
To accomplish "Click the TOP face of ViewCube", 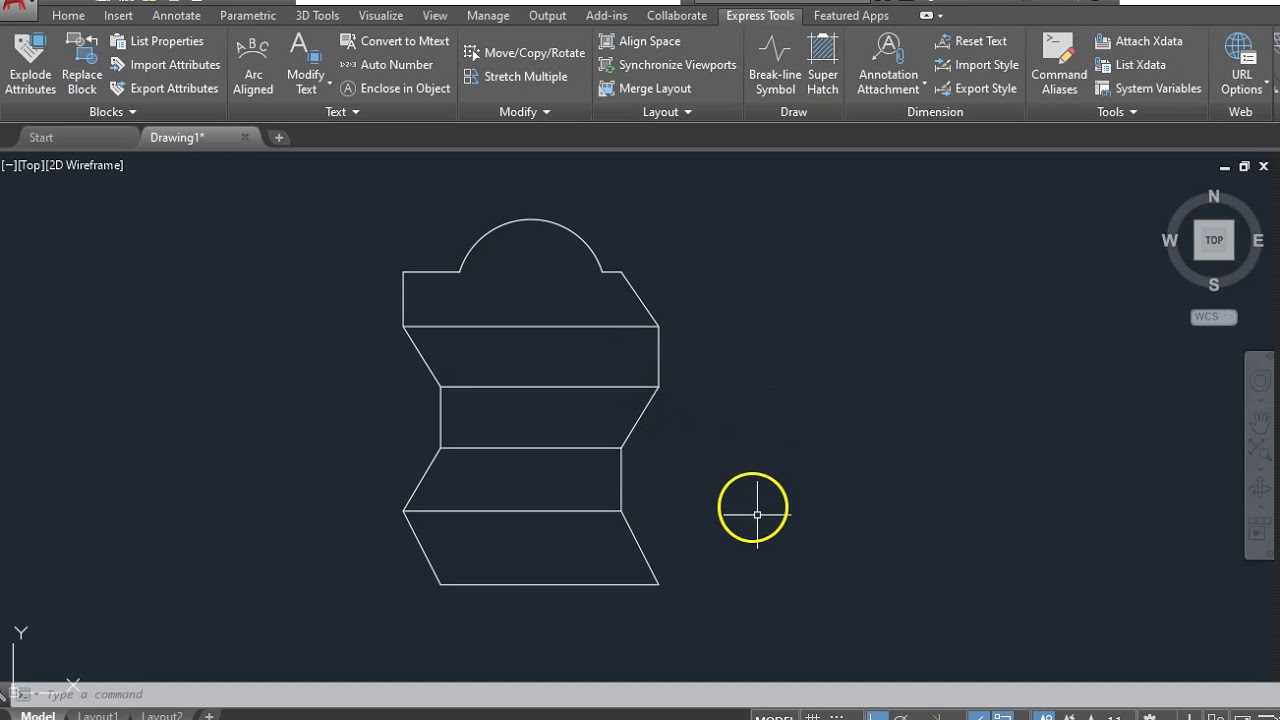I will point(1214,240).
